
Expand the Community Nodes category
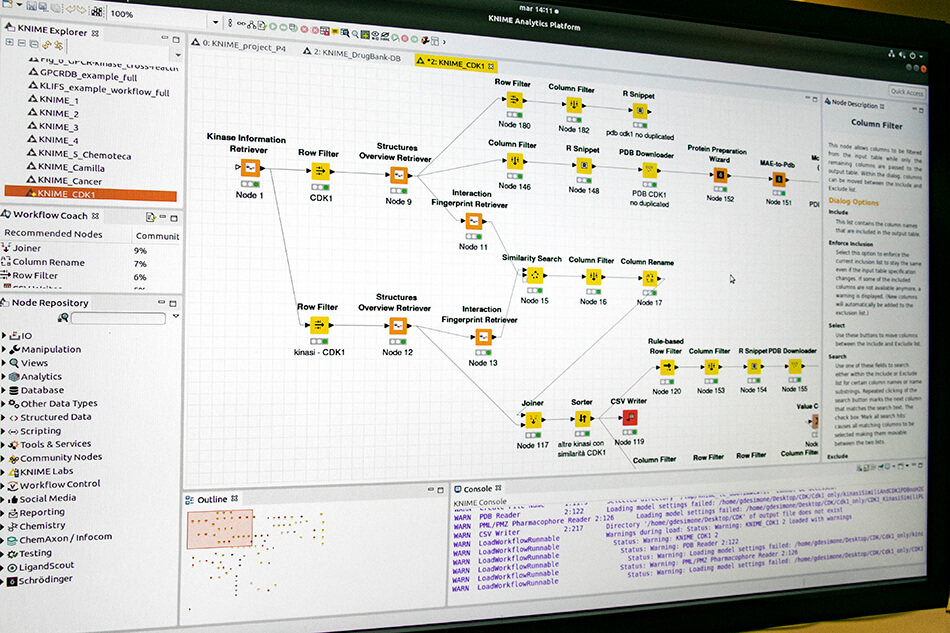coord(4,459)
